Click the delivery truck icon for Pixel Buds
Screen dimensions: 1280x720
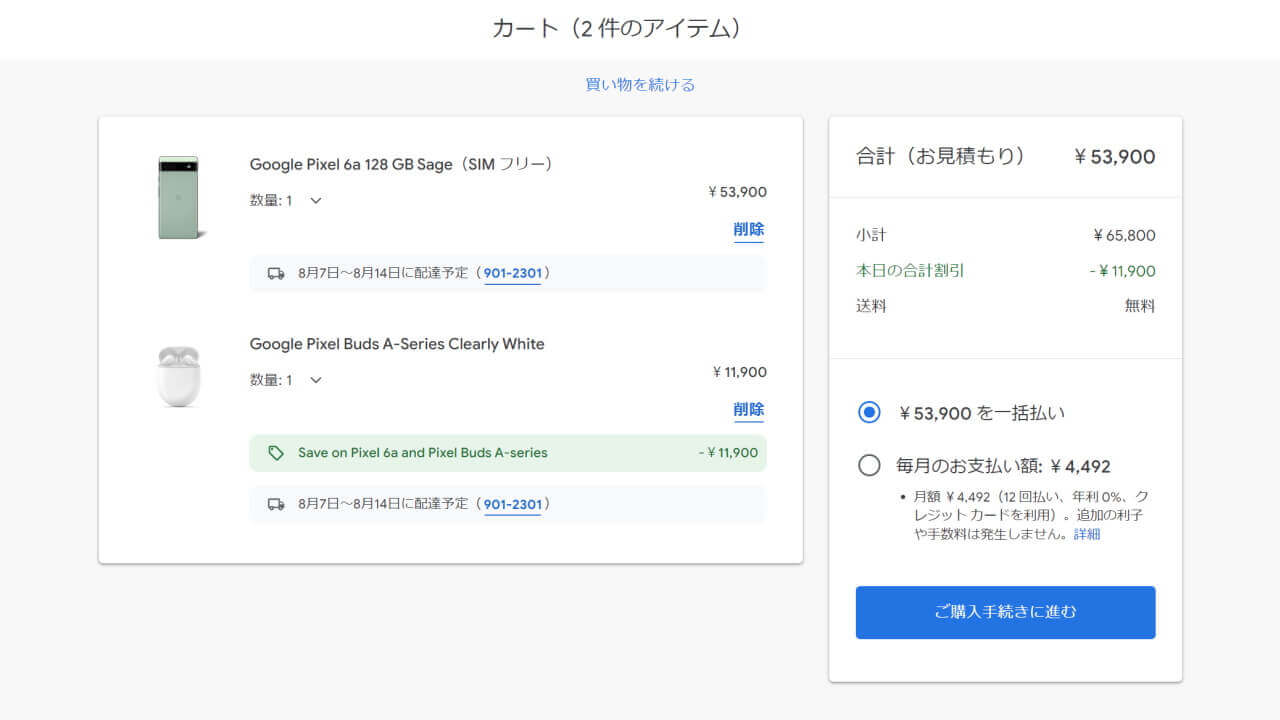(276, 504)
